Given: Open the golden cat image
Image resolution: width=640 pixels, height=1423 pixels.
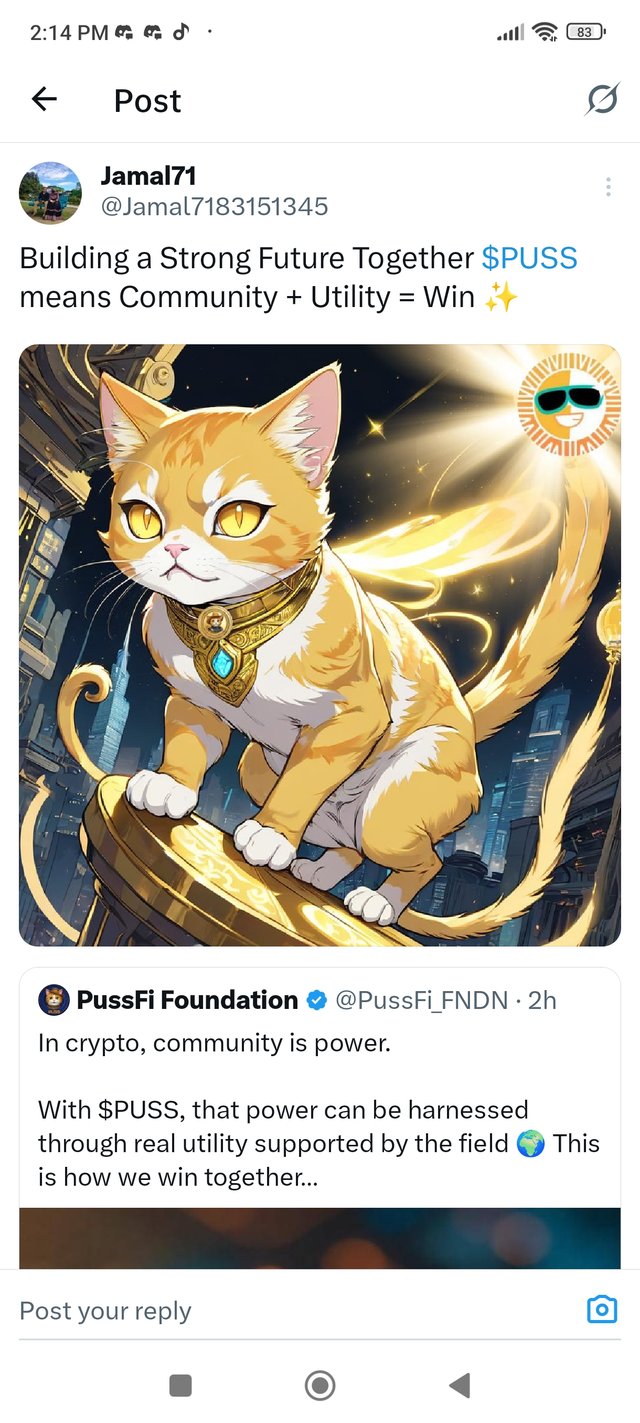Looking at the screenshot, I should point(320,645).
